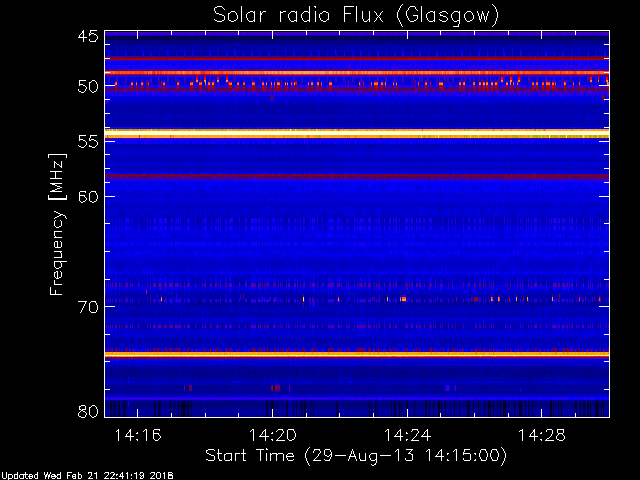Click the y-axis tick label 45

coord(88,36)
